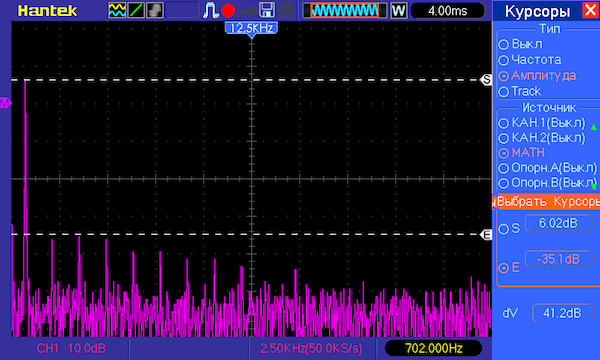The width and height of the screenshot is (600, 360).
Task: Select the green diagonal line icon
Action: tap(136, 10)
